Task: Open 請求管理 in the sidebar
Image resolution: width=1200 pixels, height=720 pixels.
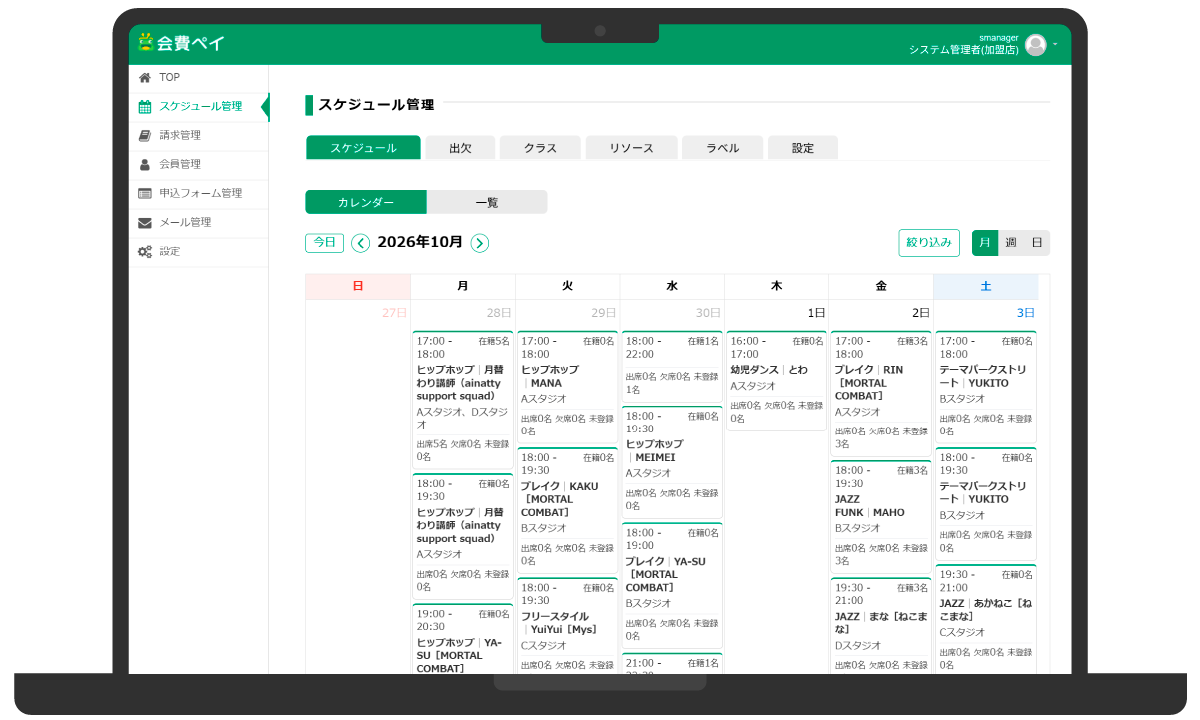Action: click(199, 135)
